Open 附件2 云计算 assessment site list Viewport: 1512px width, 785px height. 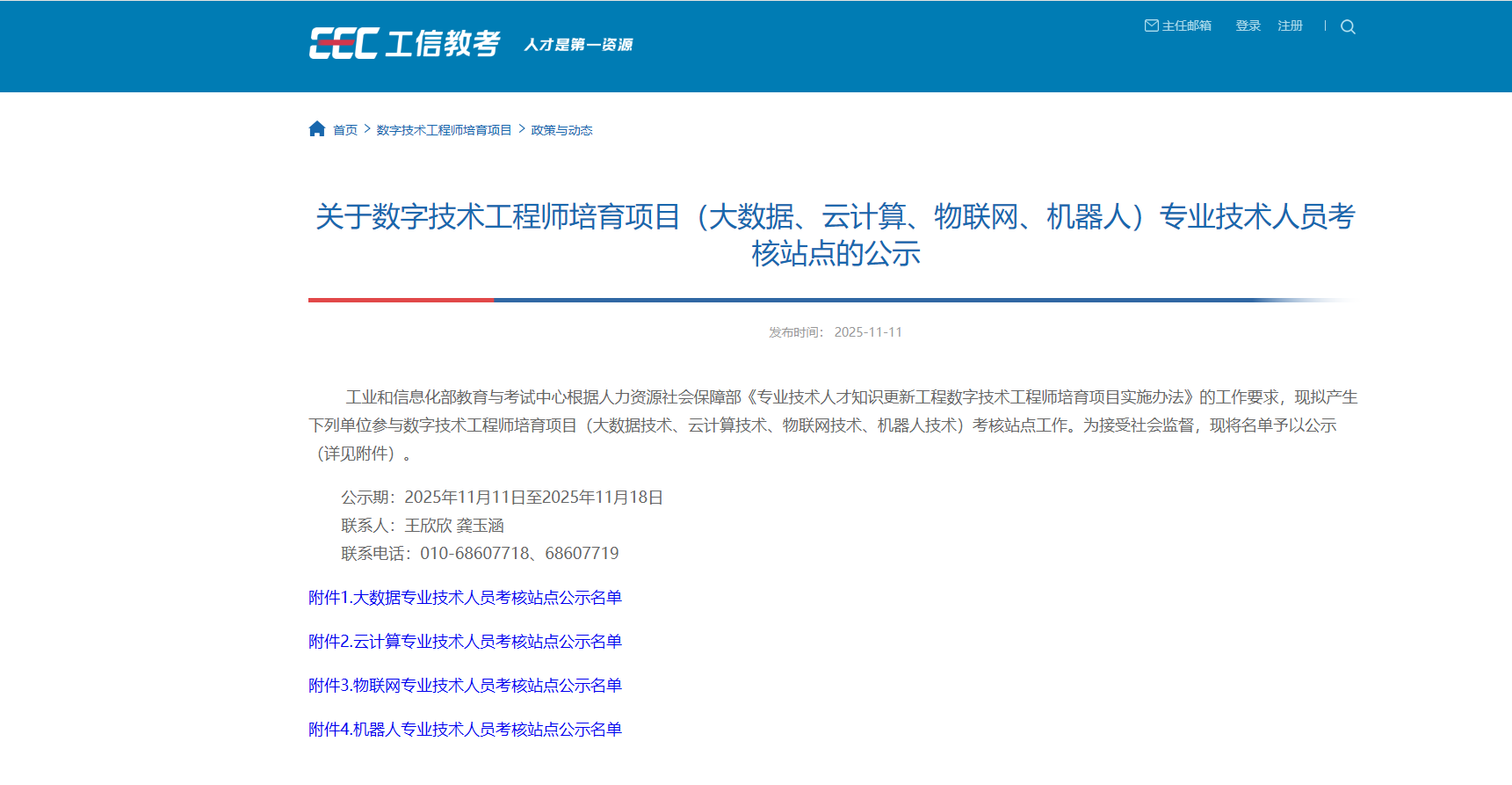[465, 642]
